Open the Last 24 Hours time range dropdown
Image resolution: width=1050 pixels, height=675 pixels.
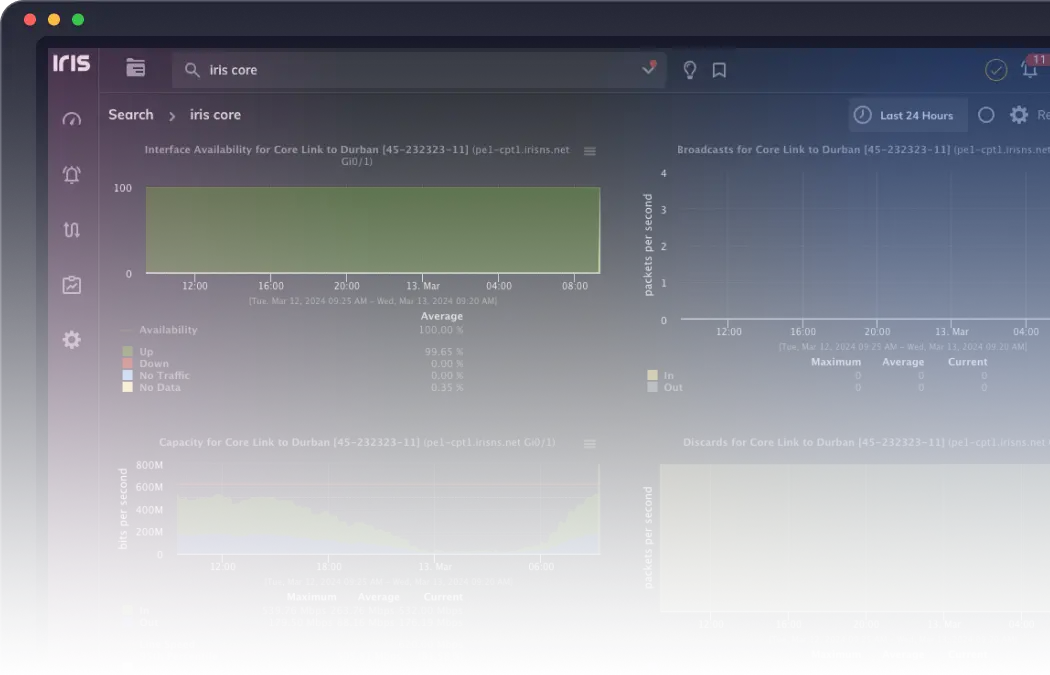(908, 115)
